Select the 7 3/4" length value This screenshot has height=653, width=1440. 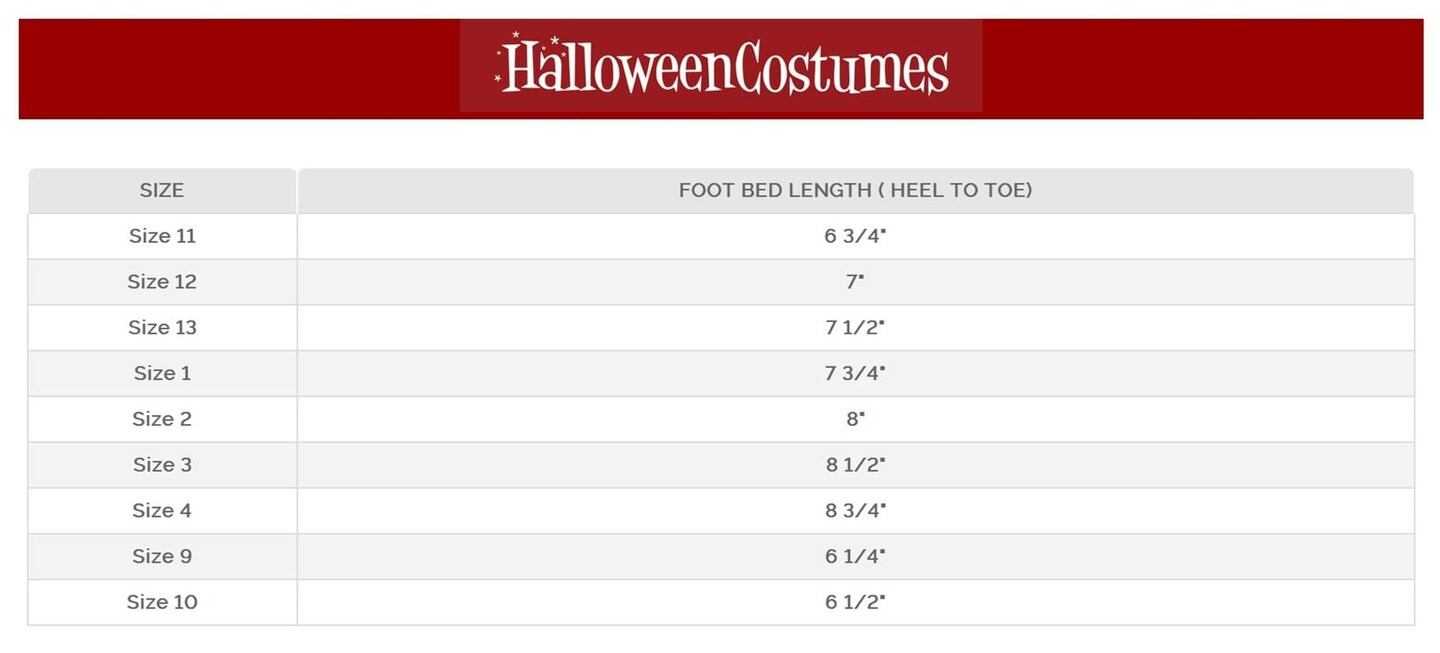coord(855,373)
